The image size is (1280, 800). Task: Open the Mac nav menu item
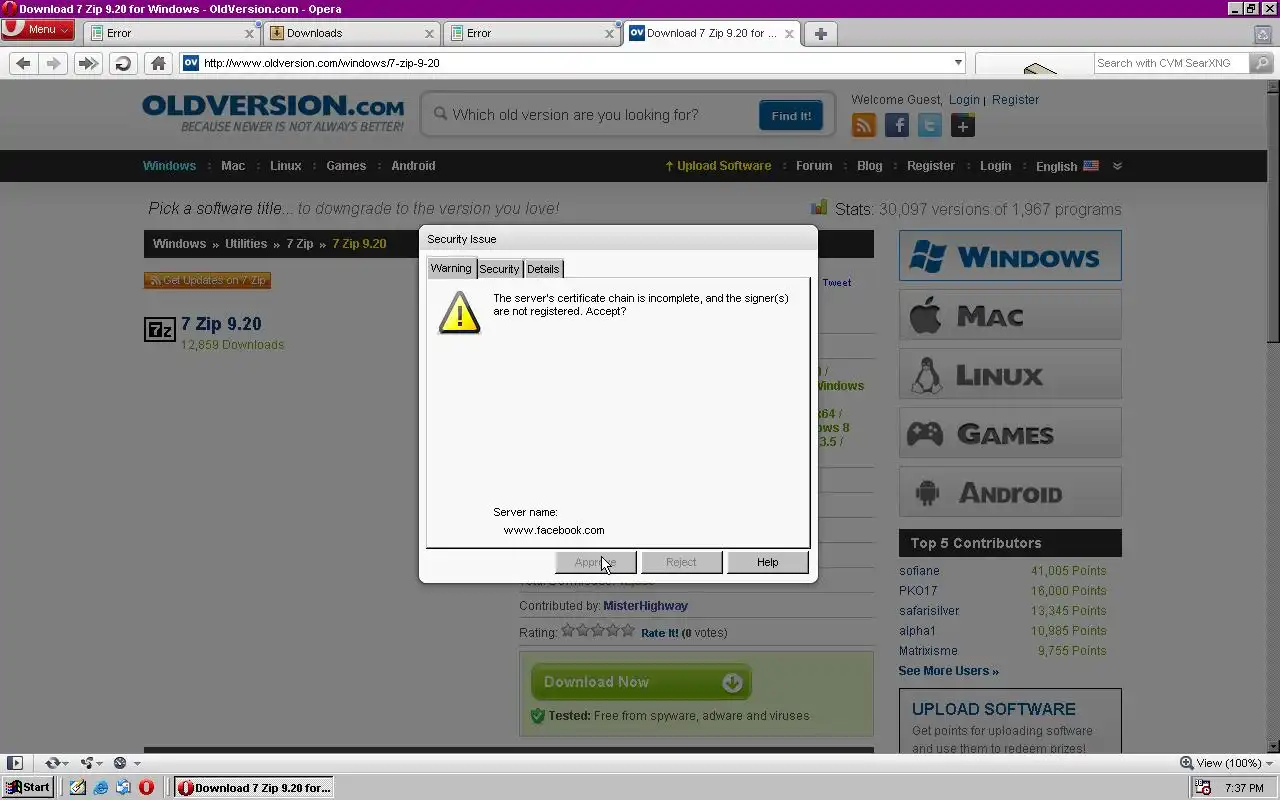pos(233,166)
